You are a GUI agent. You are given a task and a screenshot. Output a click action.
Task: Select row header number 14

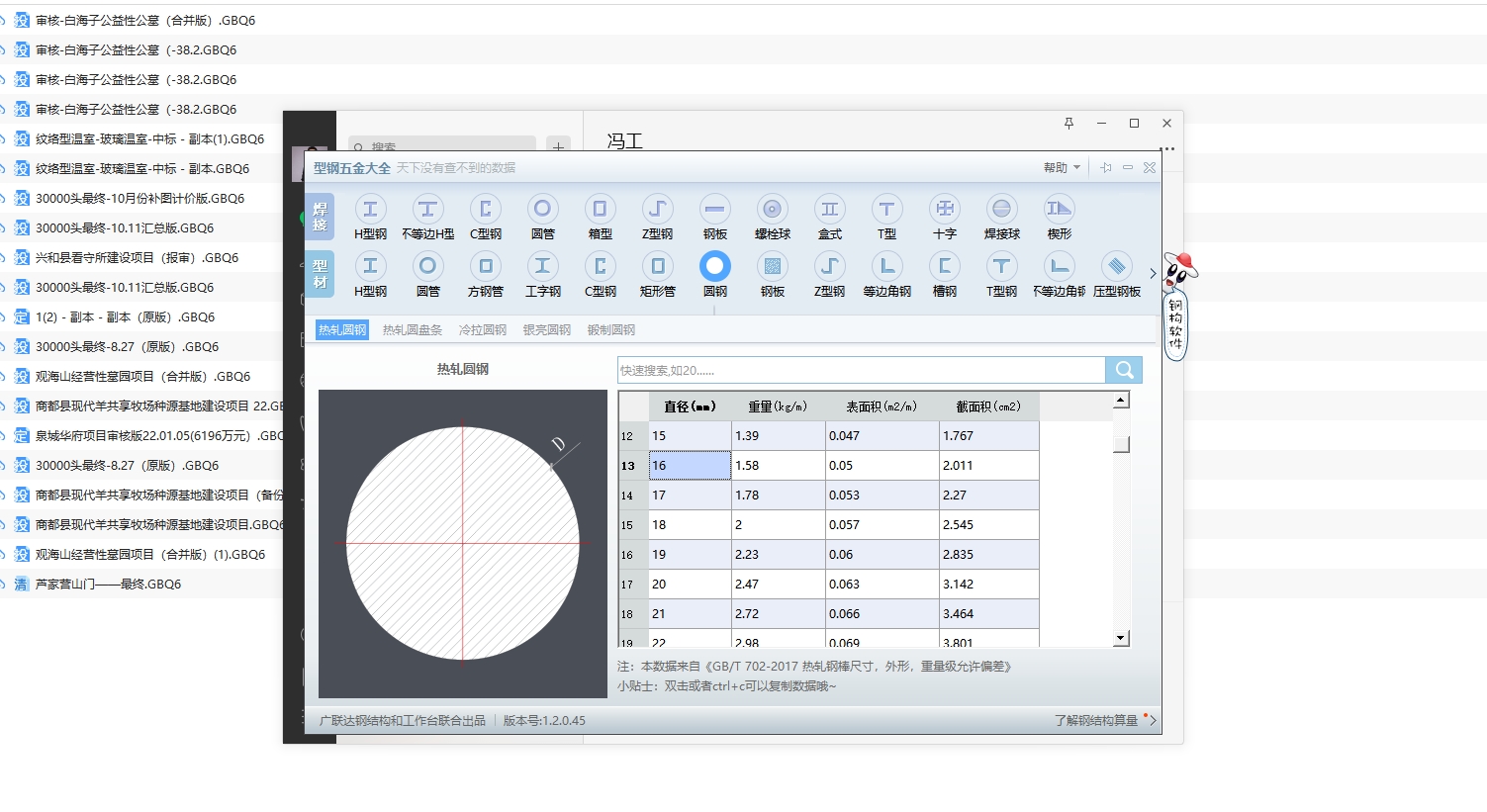point(633,495)
